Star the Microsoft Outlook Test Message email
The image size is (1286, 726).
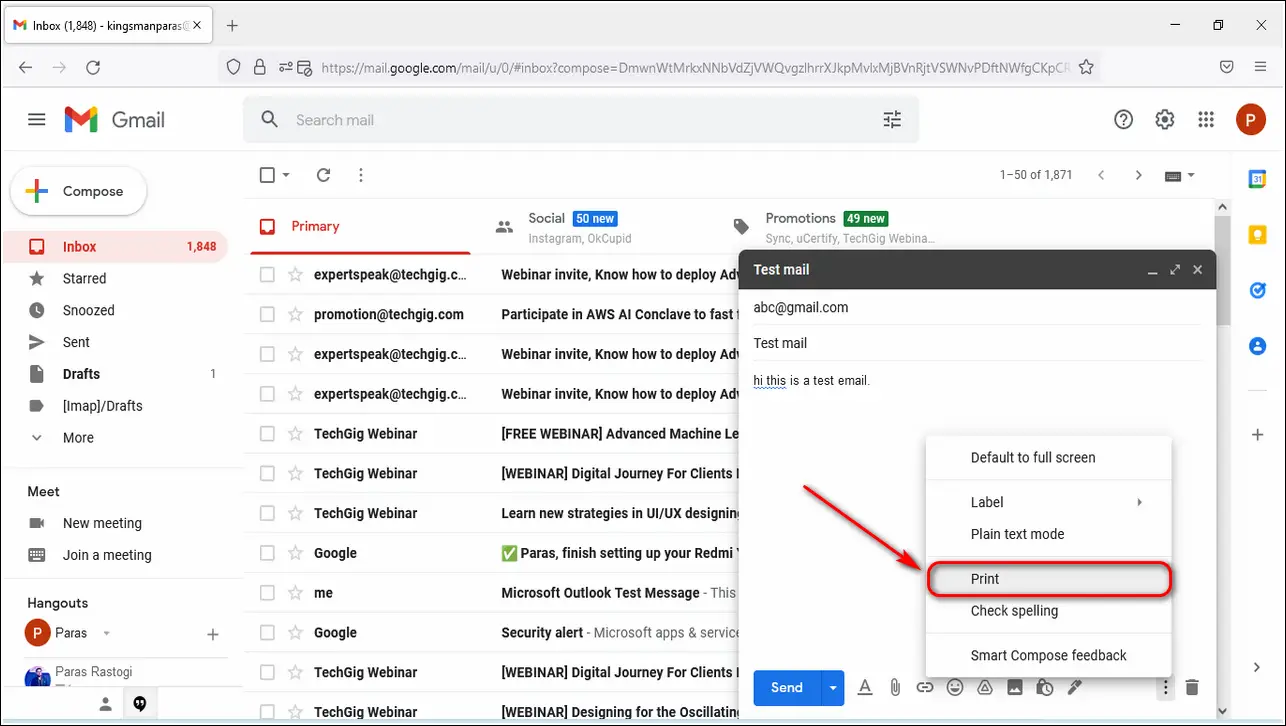pos(295,593)
